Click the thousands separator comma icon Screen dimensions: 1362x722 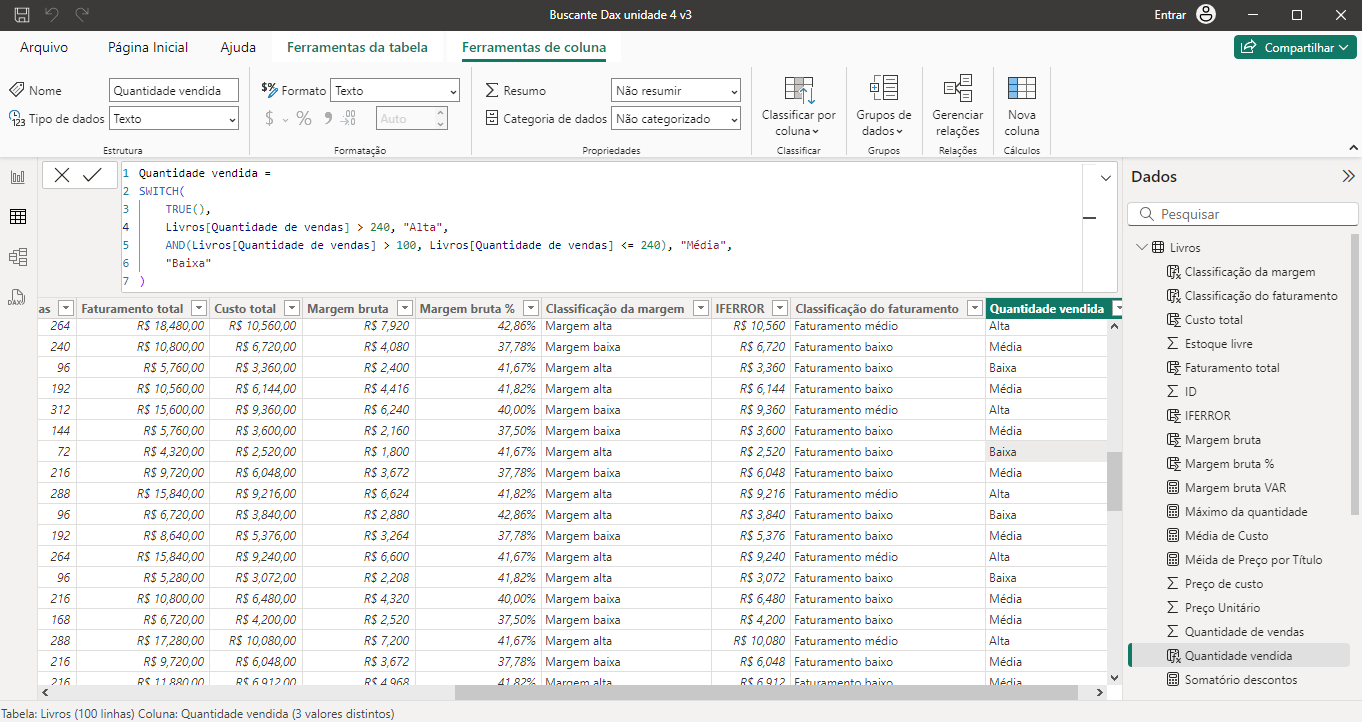(x=326, y=119)
